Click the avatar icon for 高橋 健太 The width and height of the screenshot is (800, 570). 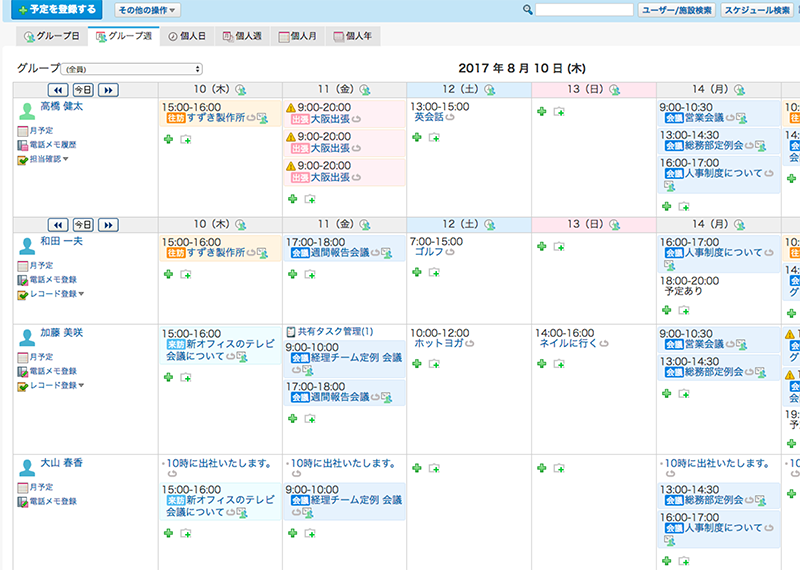click(26, 108)
